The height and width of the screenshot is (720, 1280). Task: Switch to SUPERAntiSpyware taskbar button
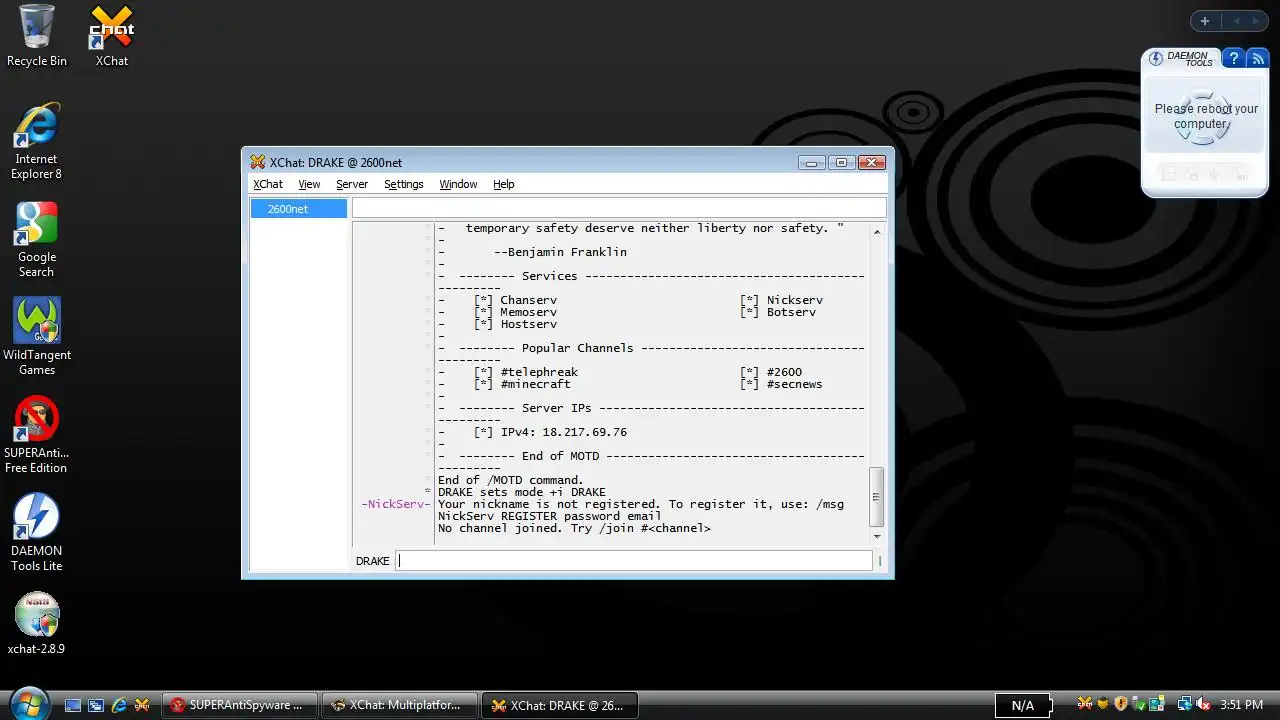click(x=240, y=705)
